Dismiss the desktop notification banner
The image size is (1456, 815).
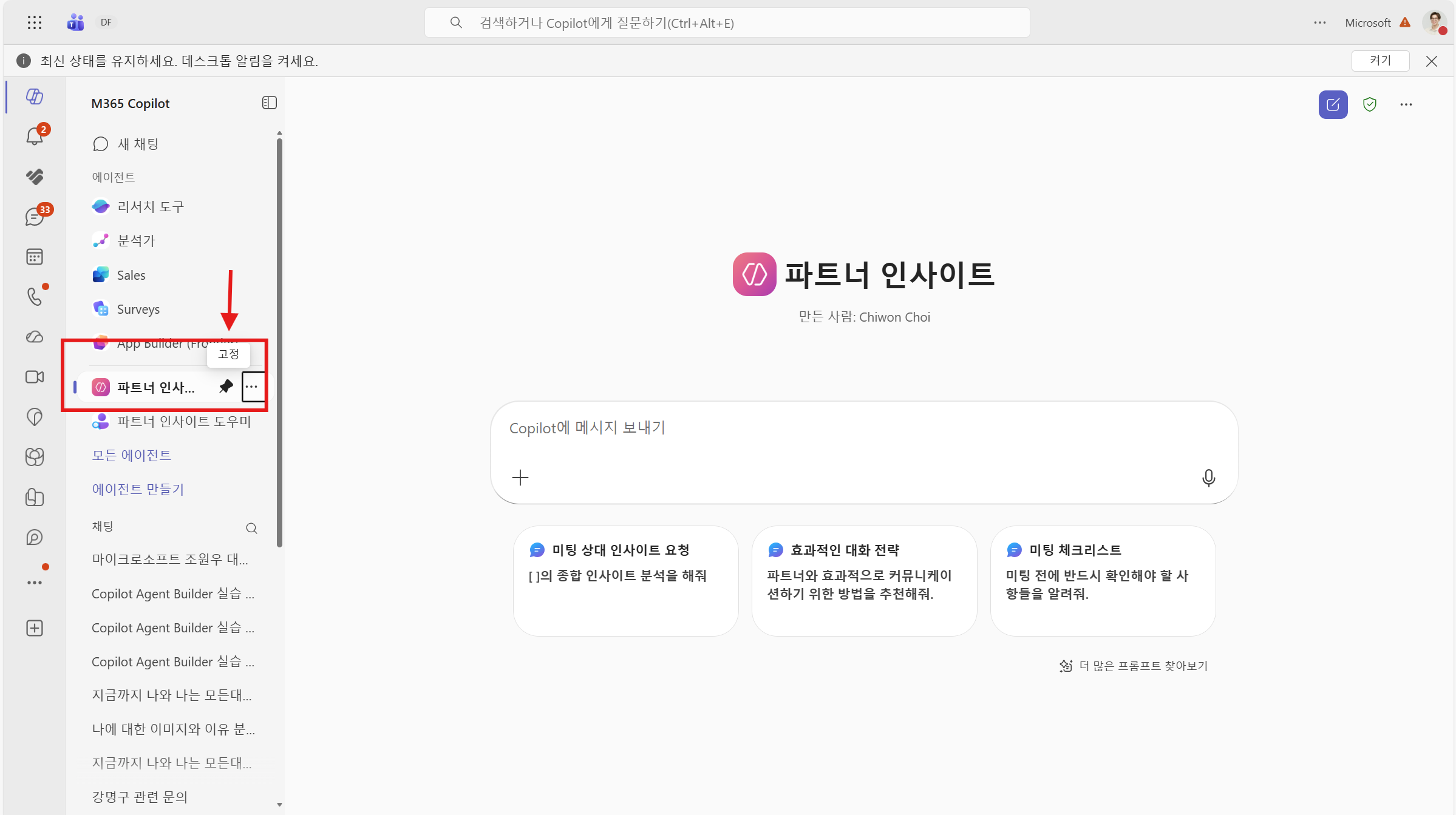coord(1432,61)
